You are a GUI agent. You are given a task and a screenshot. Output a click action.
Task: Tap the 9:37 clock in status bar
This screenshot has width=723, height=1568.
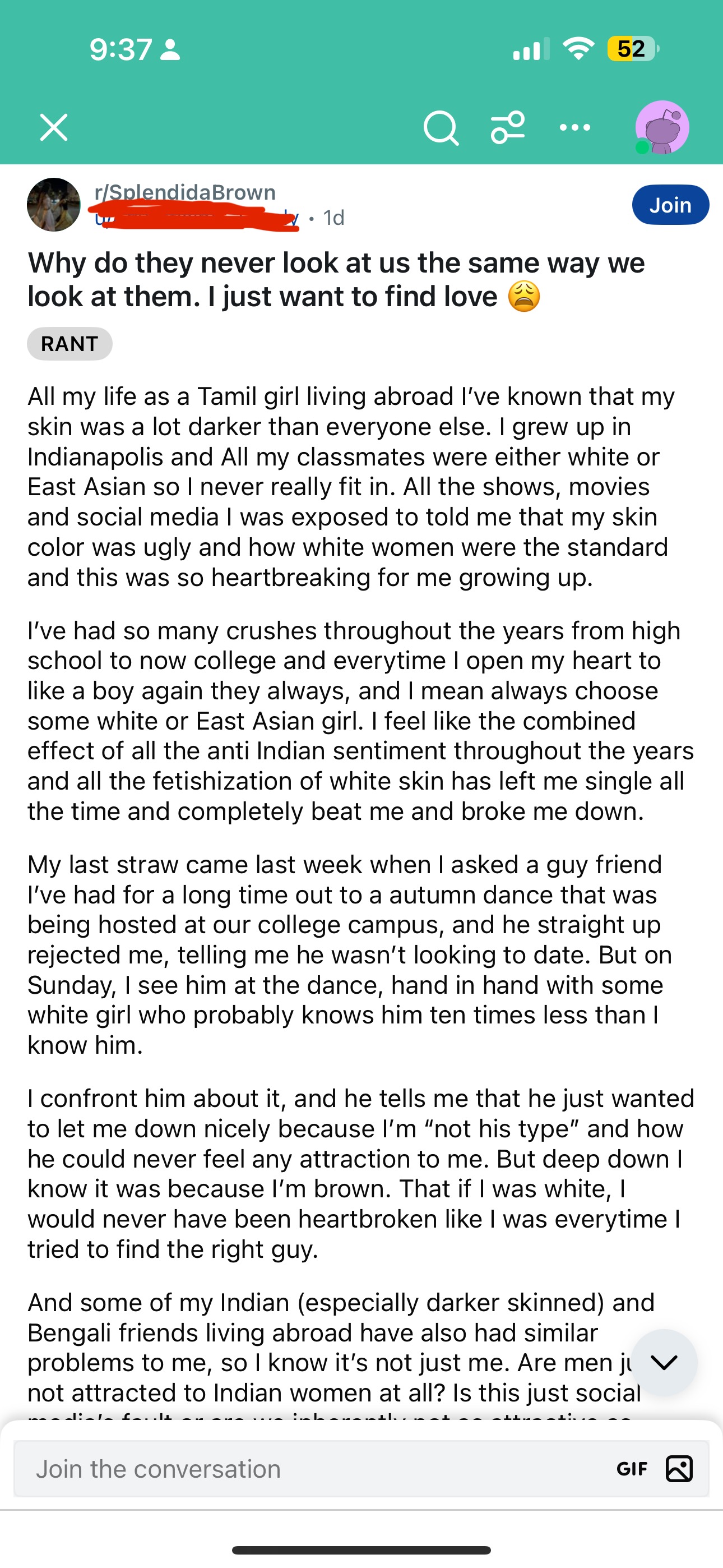tap(121, 49)
